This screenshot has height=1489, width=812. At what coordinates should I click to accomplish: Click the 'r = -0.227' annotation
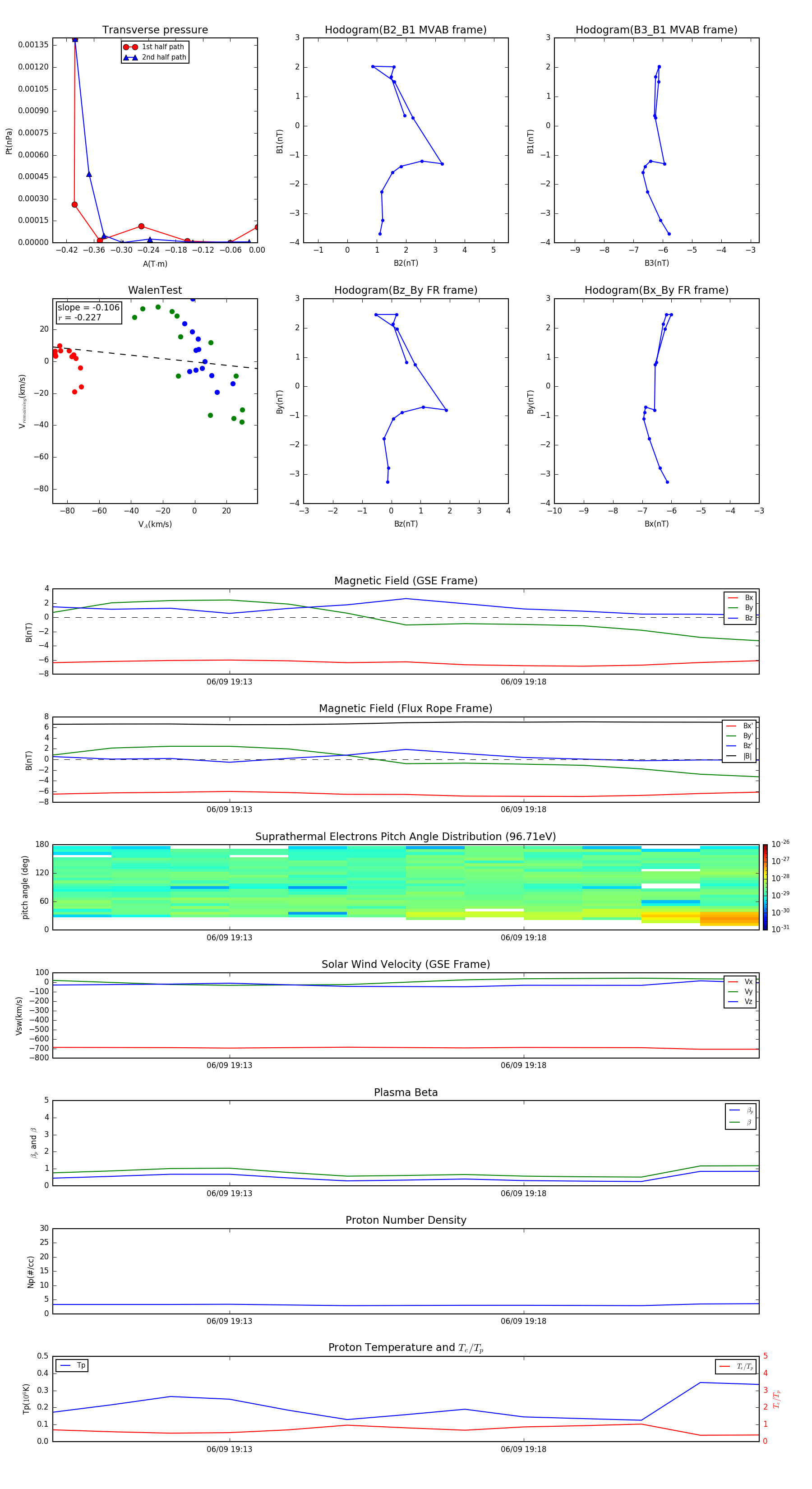tap(80, 317)
